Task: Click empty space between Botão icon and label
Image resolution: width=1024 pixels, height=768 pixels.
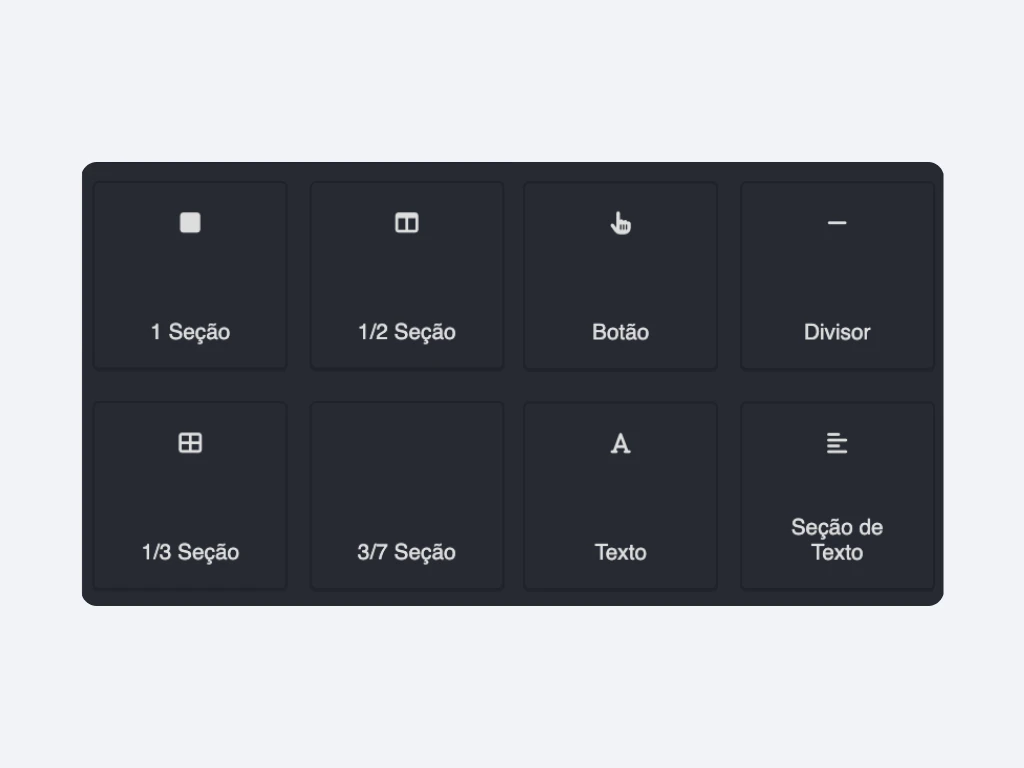Action: [621, 278]
